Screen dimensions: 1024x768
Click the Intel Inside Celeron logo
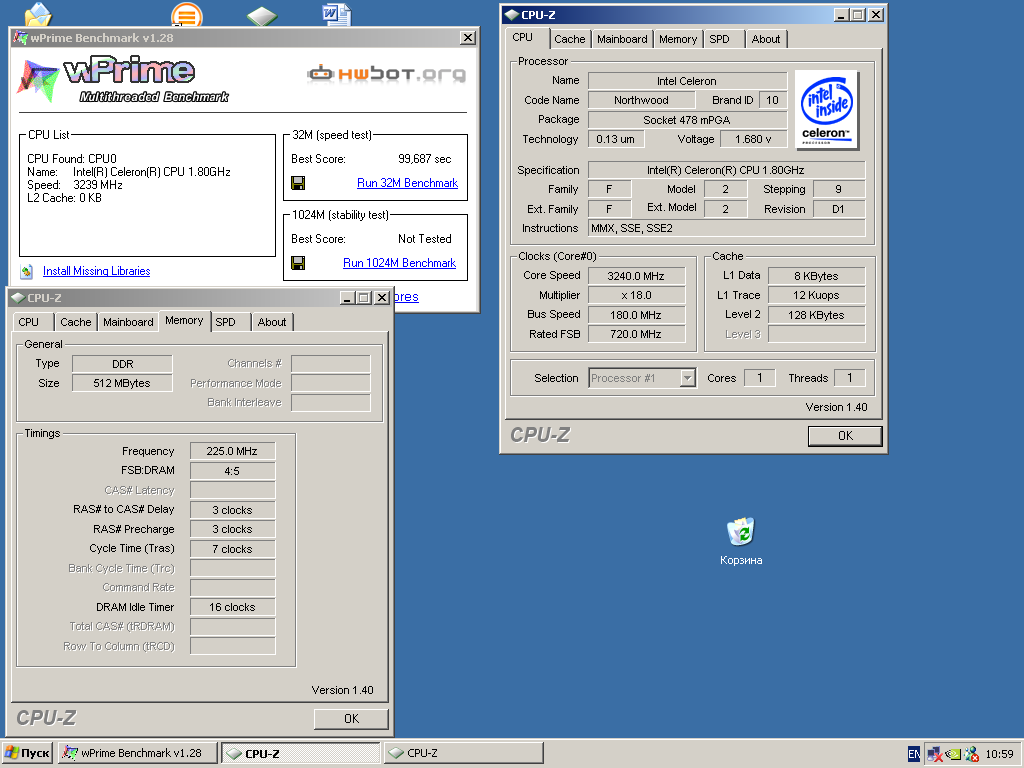(x=826, y=110)
